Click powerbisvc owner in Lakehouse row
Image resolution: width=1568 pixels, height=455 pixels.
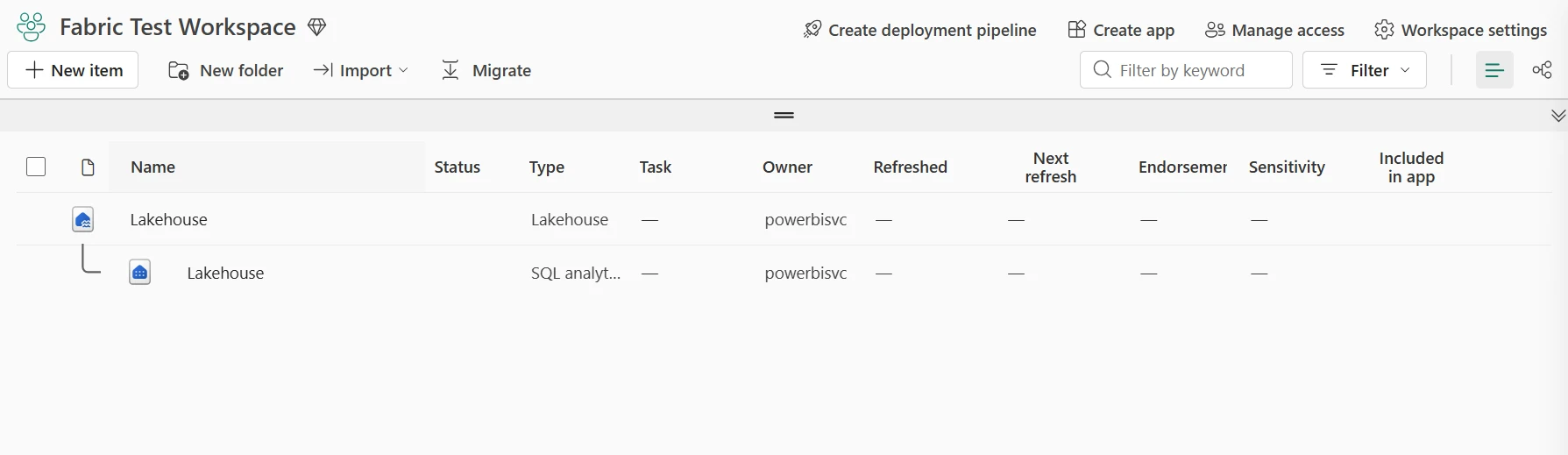pos(805,219)
